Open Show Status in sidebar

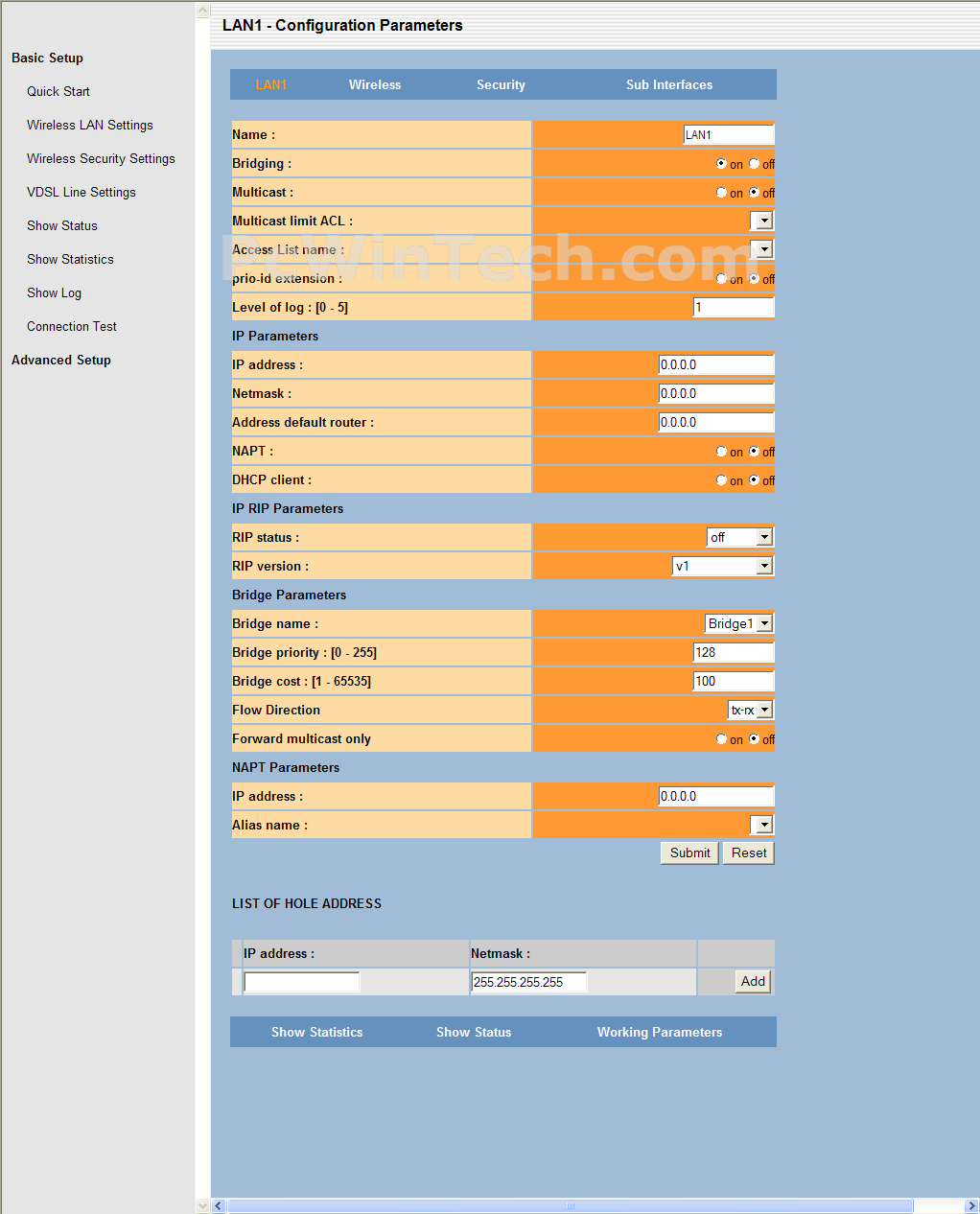point(62,225)
